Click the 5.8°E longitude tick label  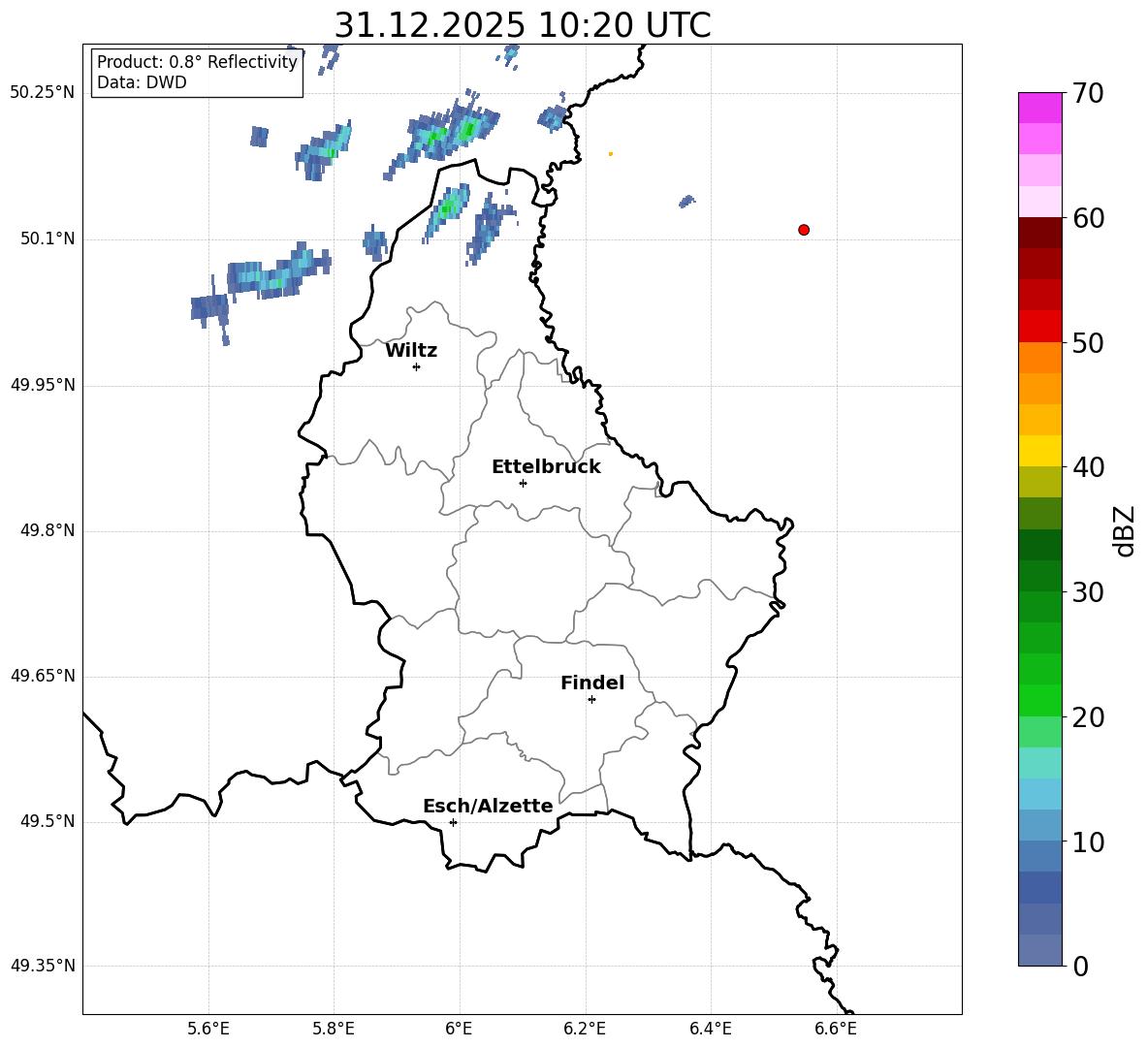pos(334,1029)
